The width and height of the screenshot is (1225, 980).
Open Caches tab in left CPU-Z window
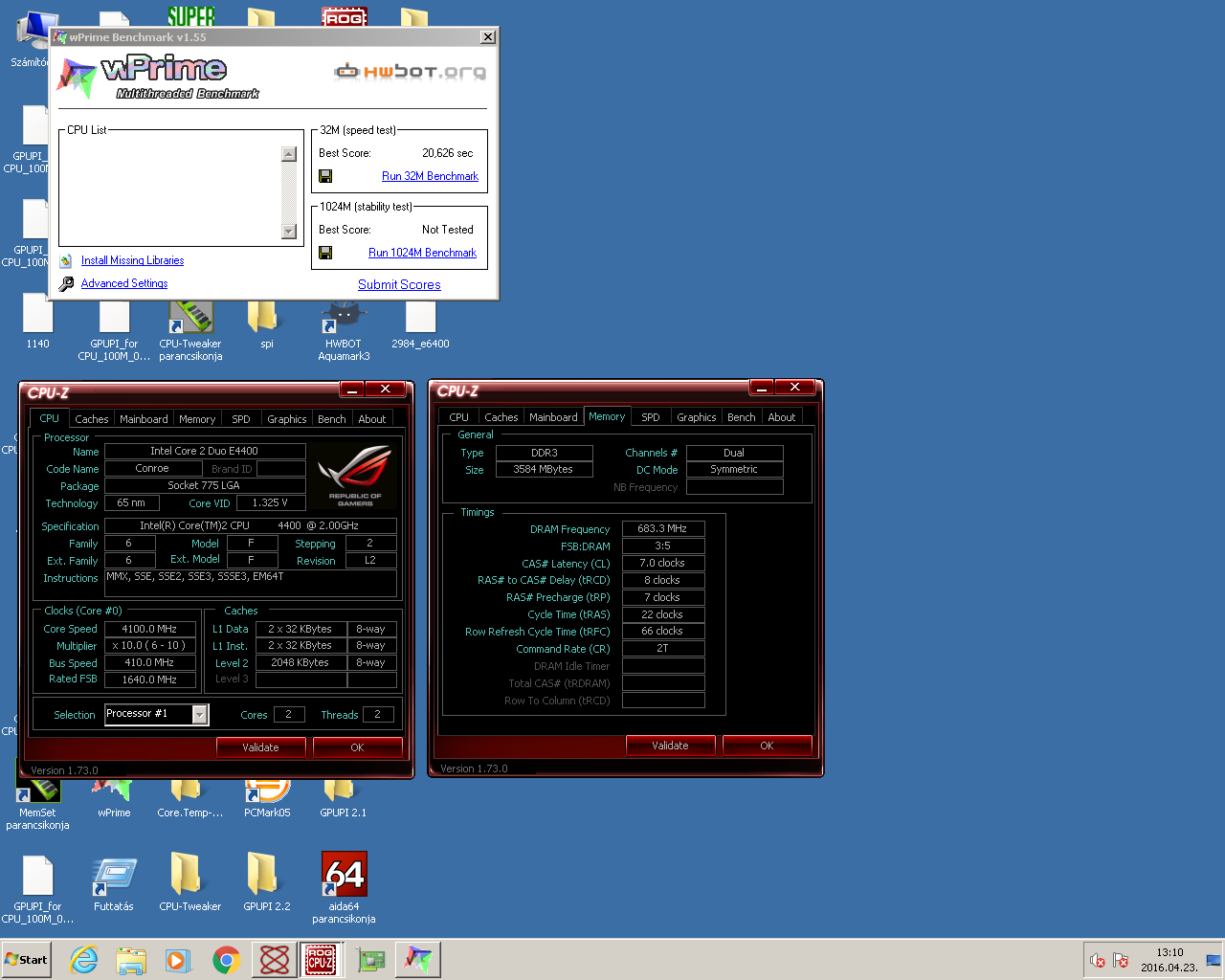pos(92,419)
